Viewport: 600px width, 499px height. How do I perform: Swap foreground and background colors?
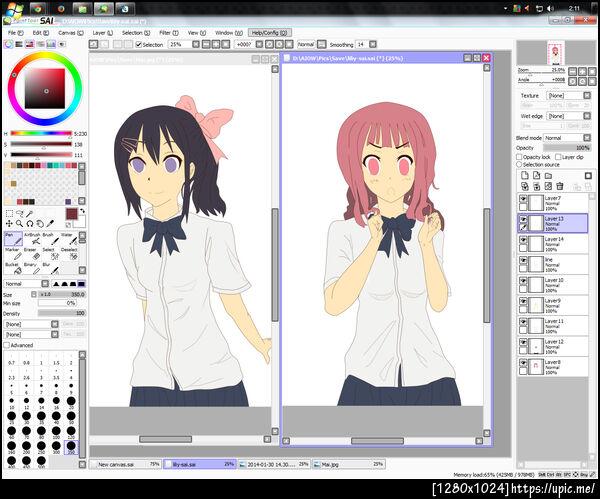tap(82, 211)
